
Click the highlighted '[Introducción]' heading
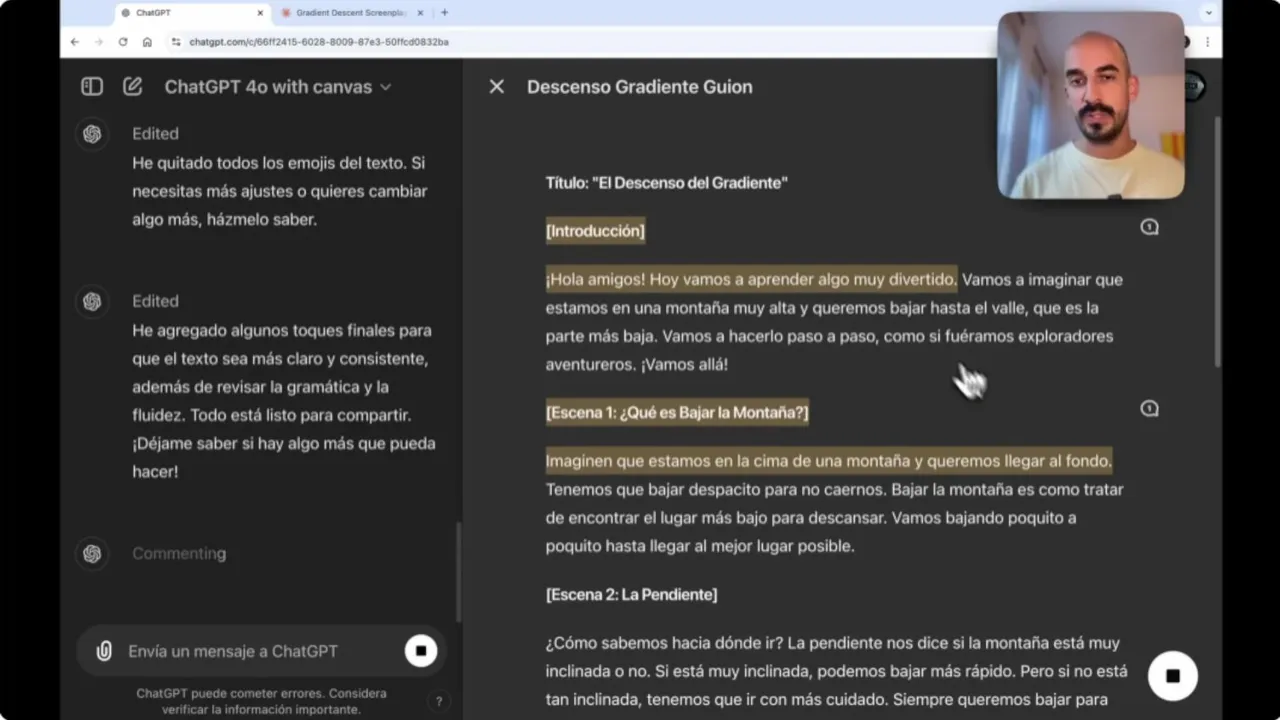[595, 231]
